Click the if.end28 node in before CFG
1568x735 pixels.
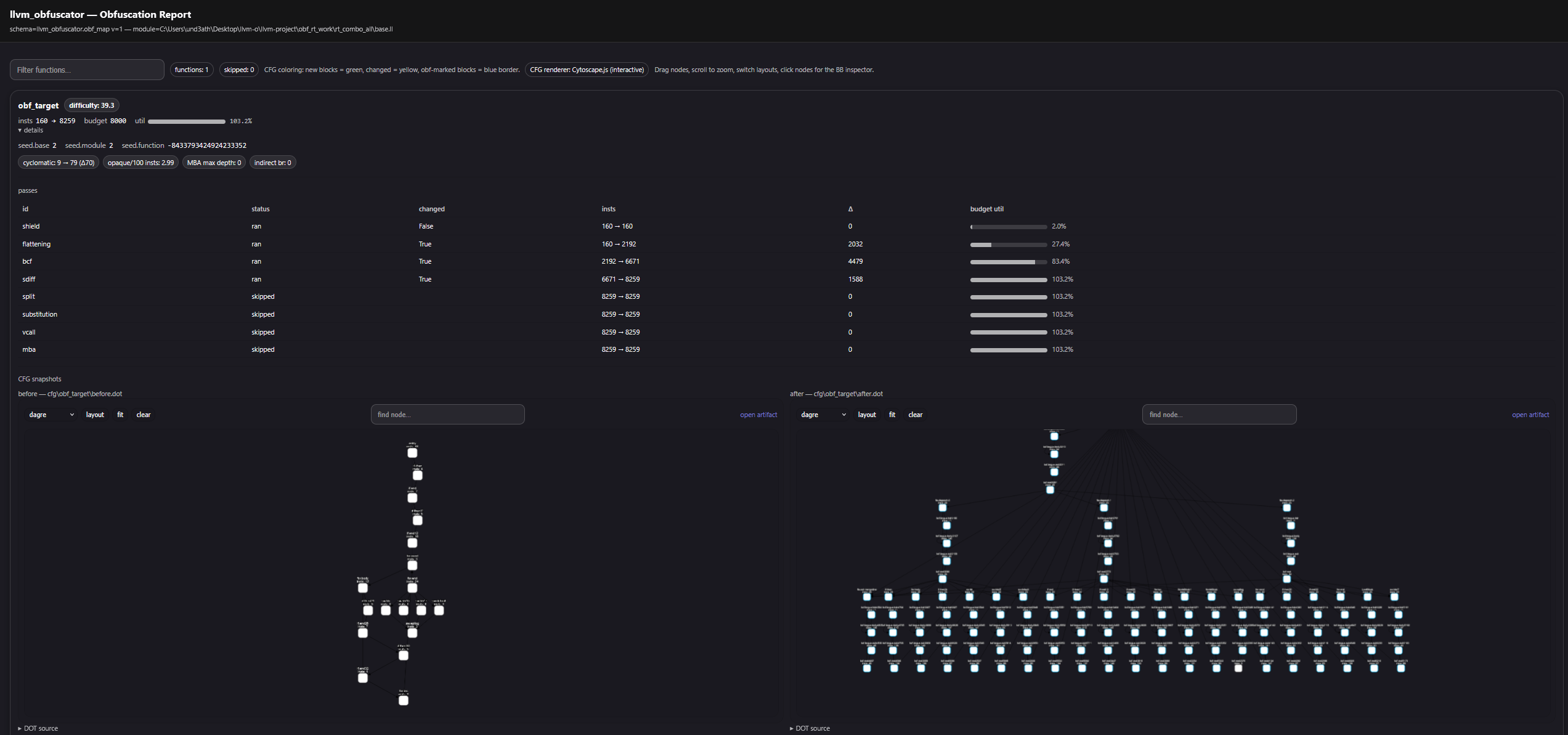(x=363, y=633)
